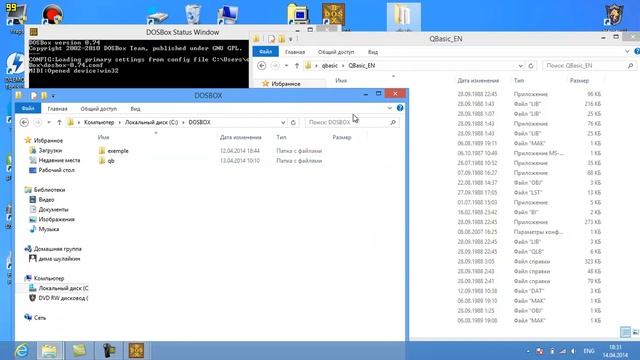Open recent locations dropdown in QBasic_EN window

tap(287, 66)
